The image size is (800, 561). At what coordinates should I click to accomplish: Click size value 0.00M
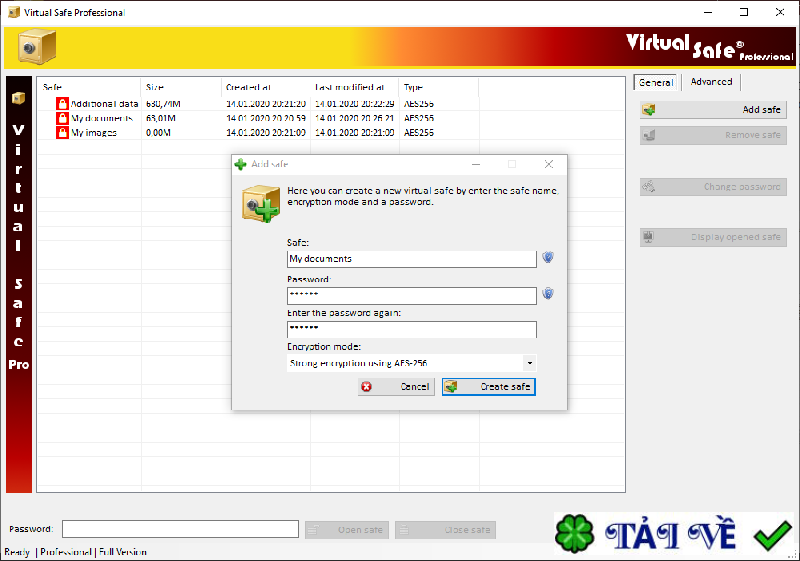coord(158,133)
